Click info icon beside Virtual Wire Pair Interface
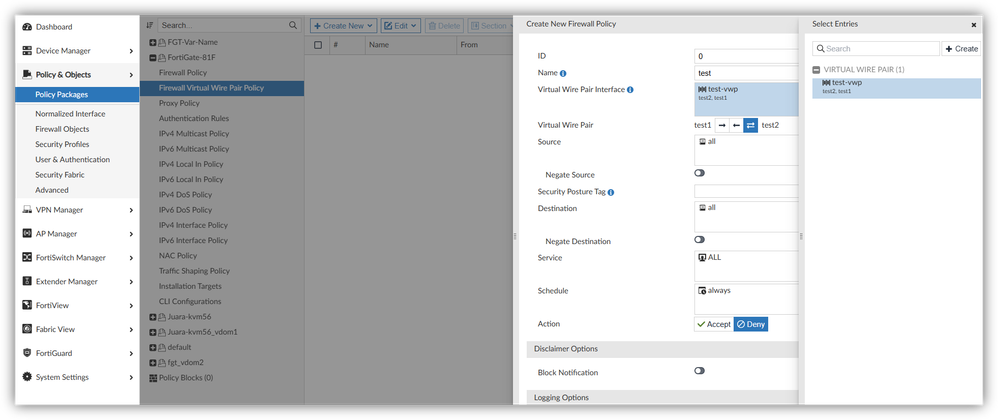Image resolution: width=998 pixels, height=420 pixels. (630, 90)
